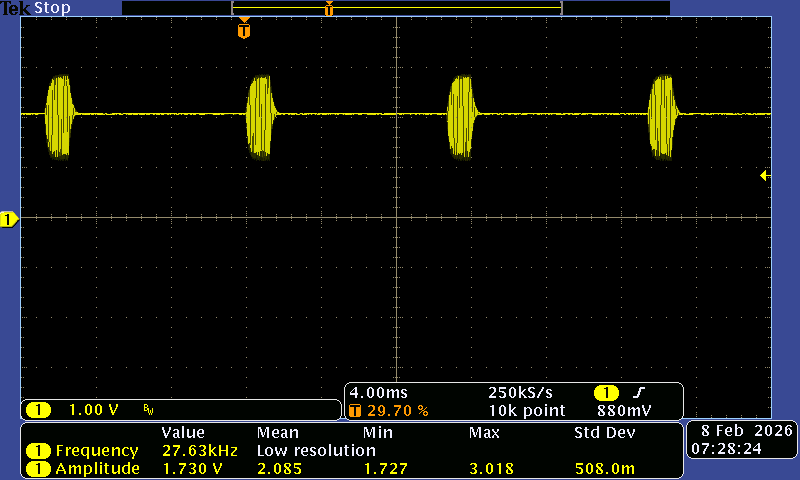Open the 10k point record length readout
Viewport: 800px width, 480px height.
pos(526,411)
